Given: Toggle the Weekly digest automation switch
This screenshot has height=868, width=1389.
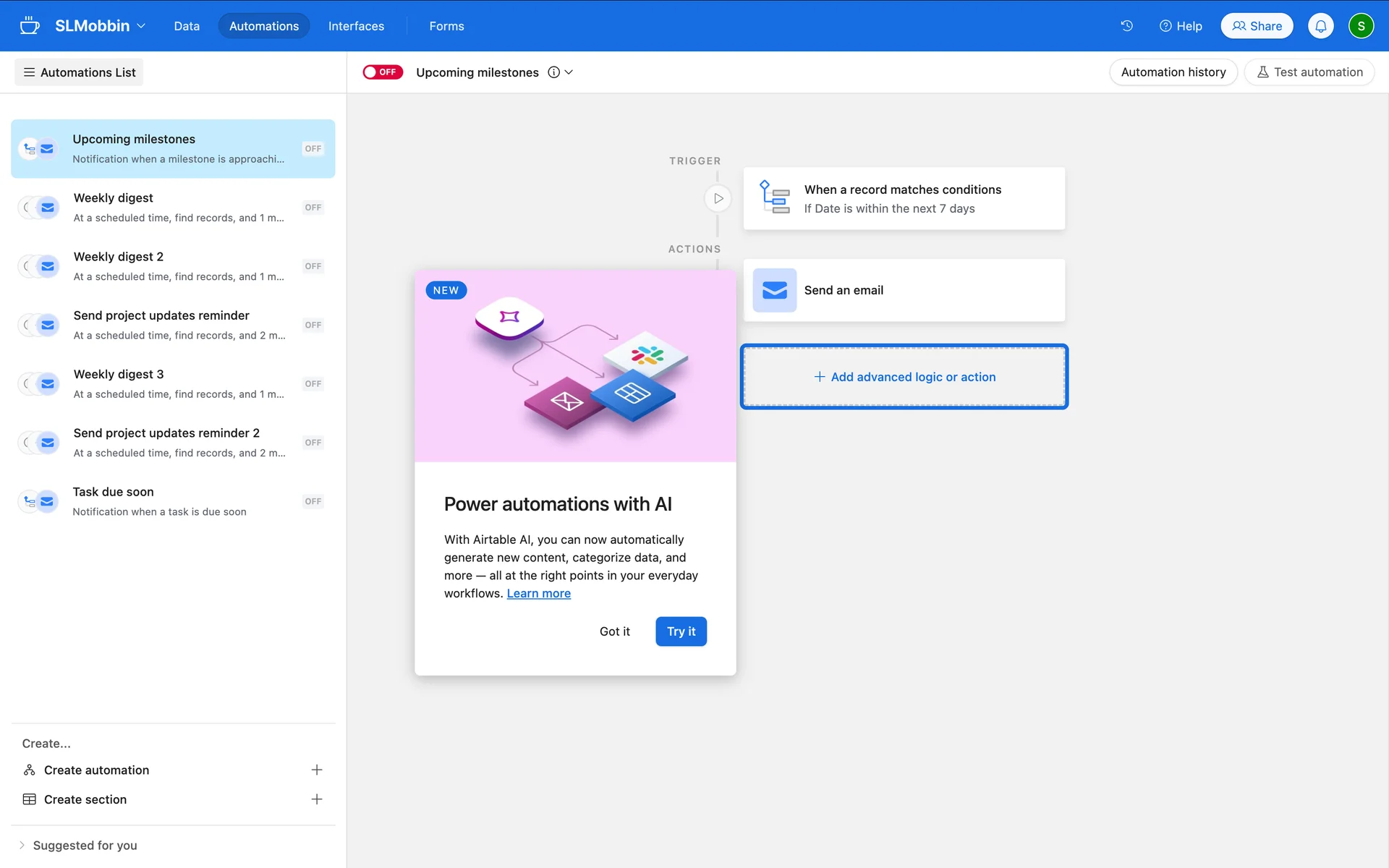Looking at the screenshot, I should click(x=313, y=208).
